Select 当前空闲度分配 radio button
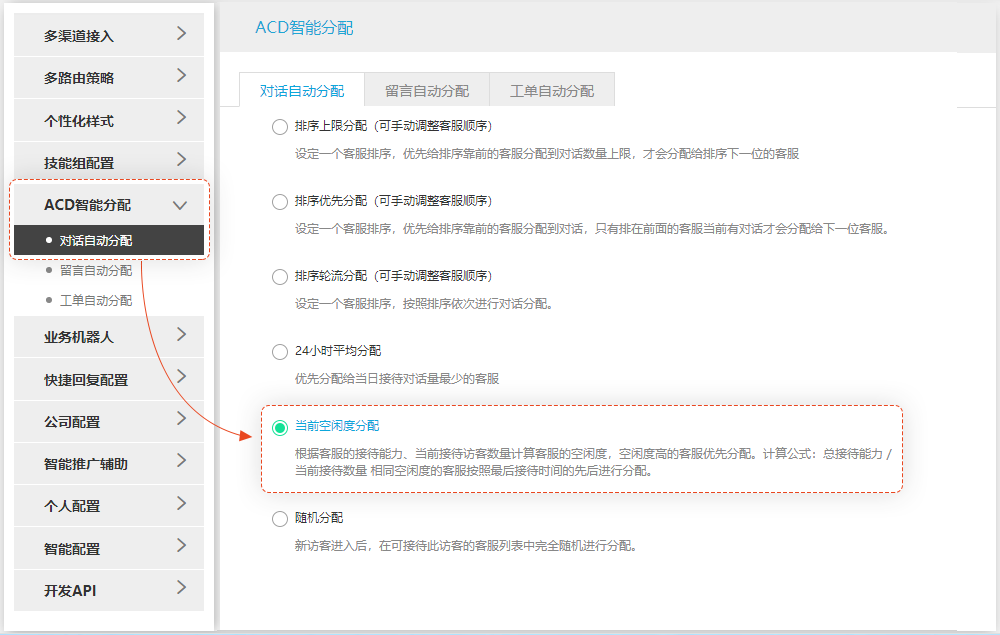The width and height of the screenshot is (1000, 635). click(x=280, y=427)
